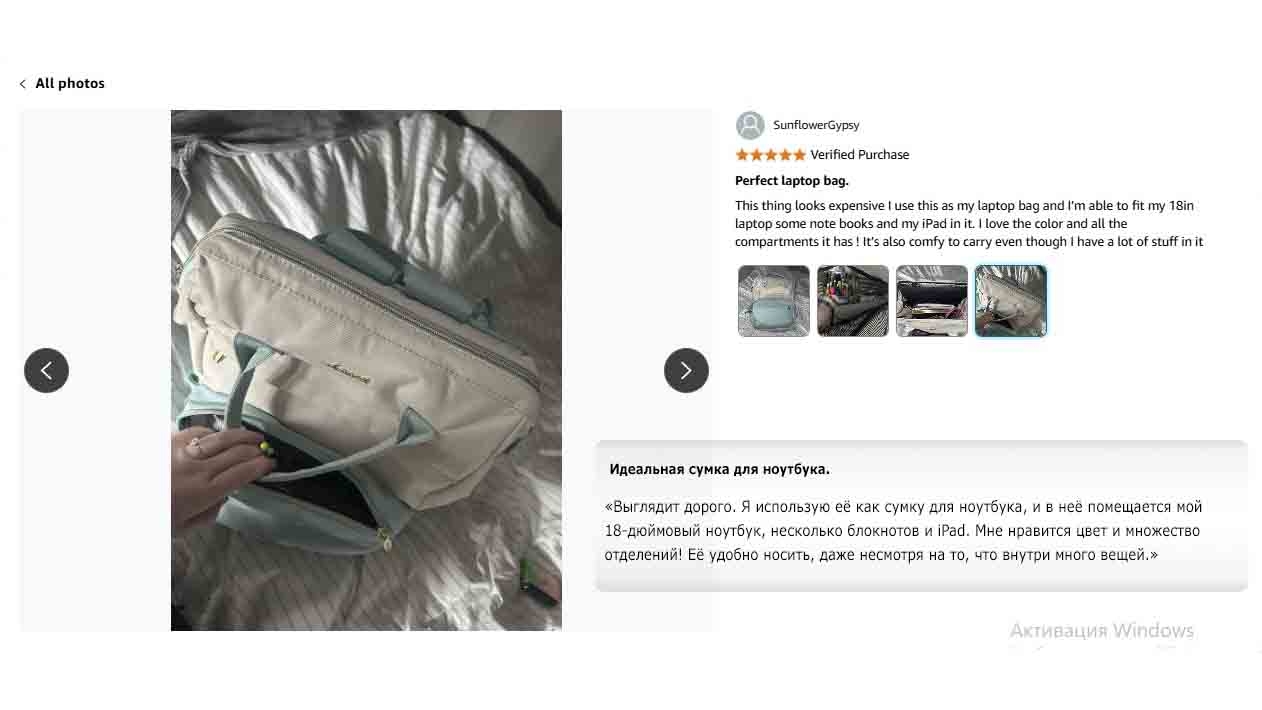Select the highlighted fourth review thumbnail

[1011, 301]
